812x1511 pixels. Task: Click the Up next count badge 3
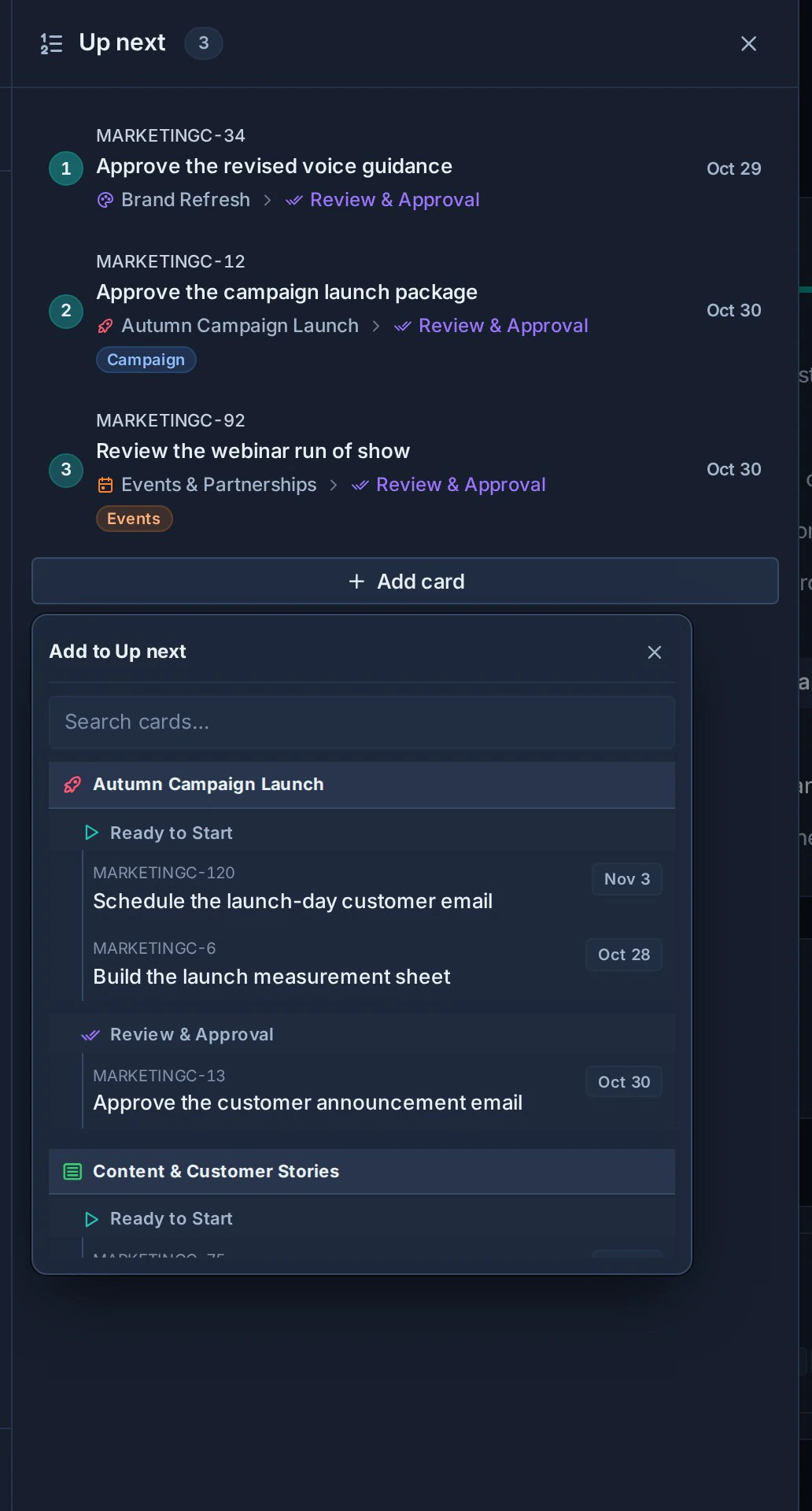(204, 43)
